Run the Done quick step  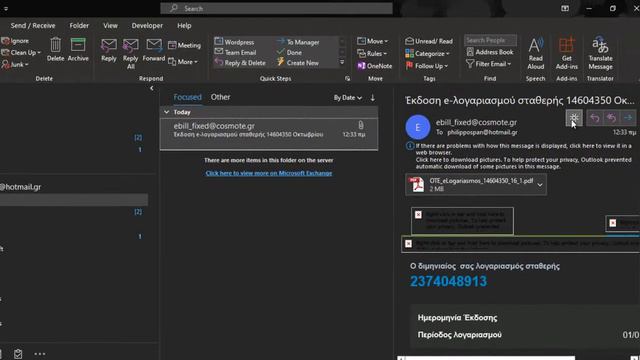tap(289, 52)
